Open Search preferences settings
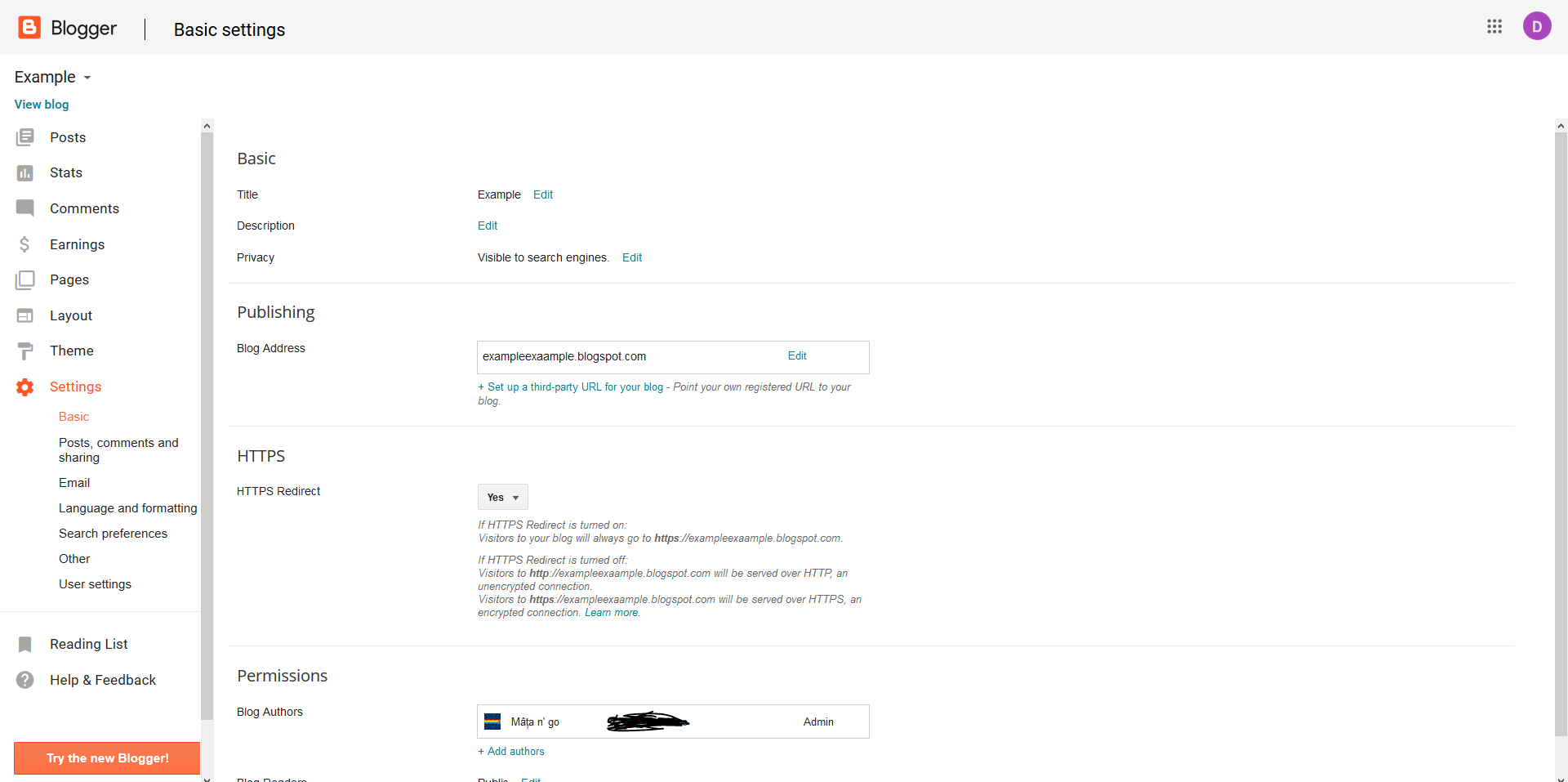 tap(113, 534)
